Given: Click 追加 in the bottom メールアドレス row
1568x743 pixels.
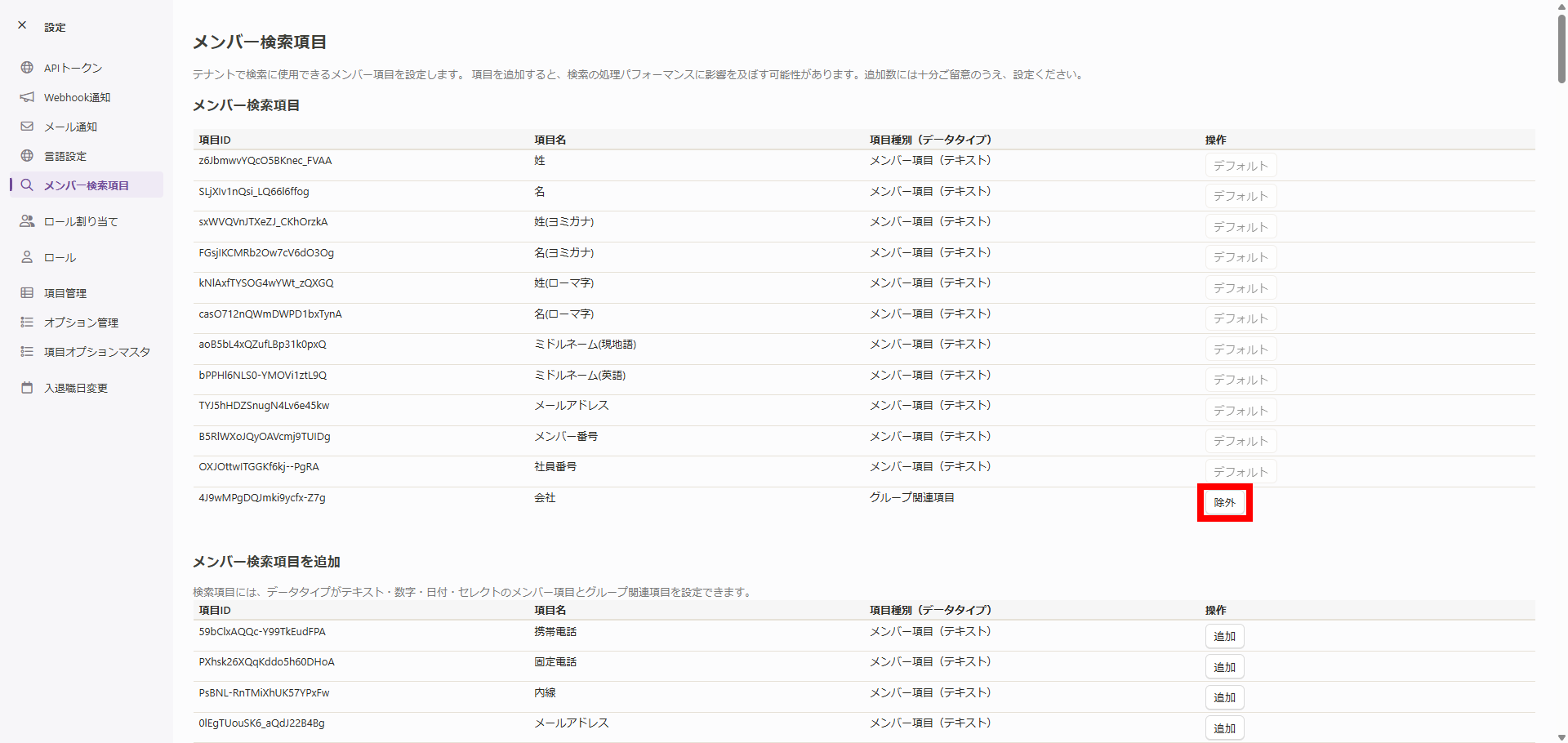Looking at the screenshot, I should pos(1224,727).
